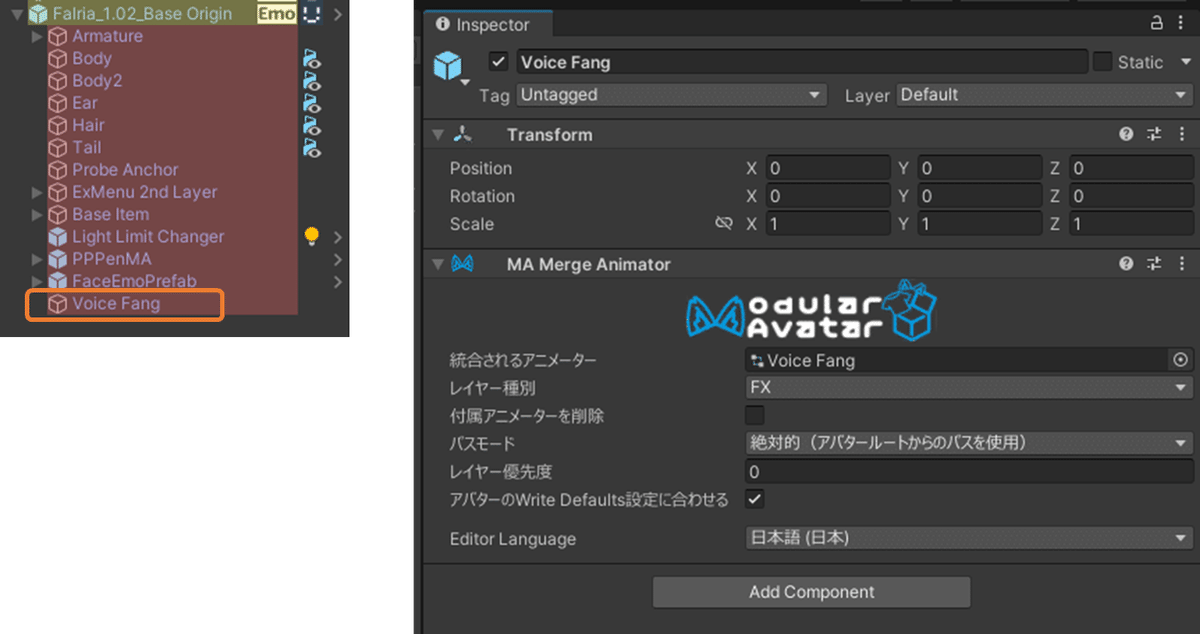
Task: Open the レイヤー種別 dropdown showing FX
Action: (969, 387)
